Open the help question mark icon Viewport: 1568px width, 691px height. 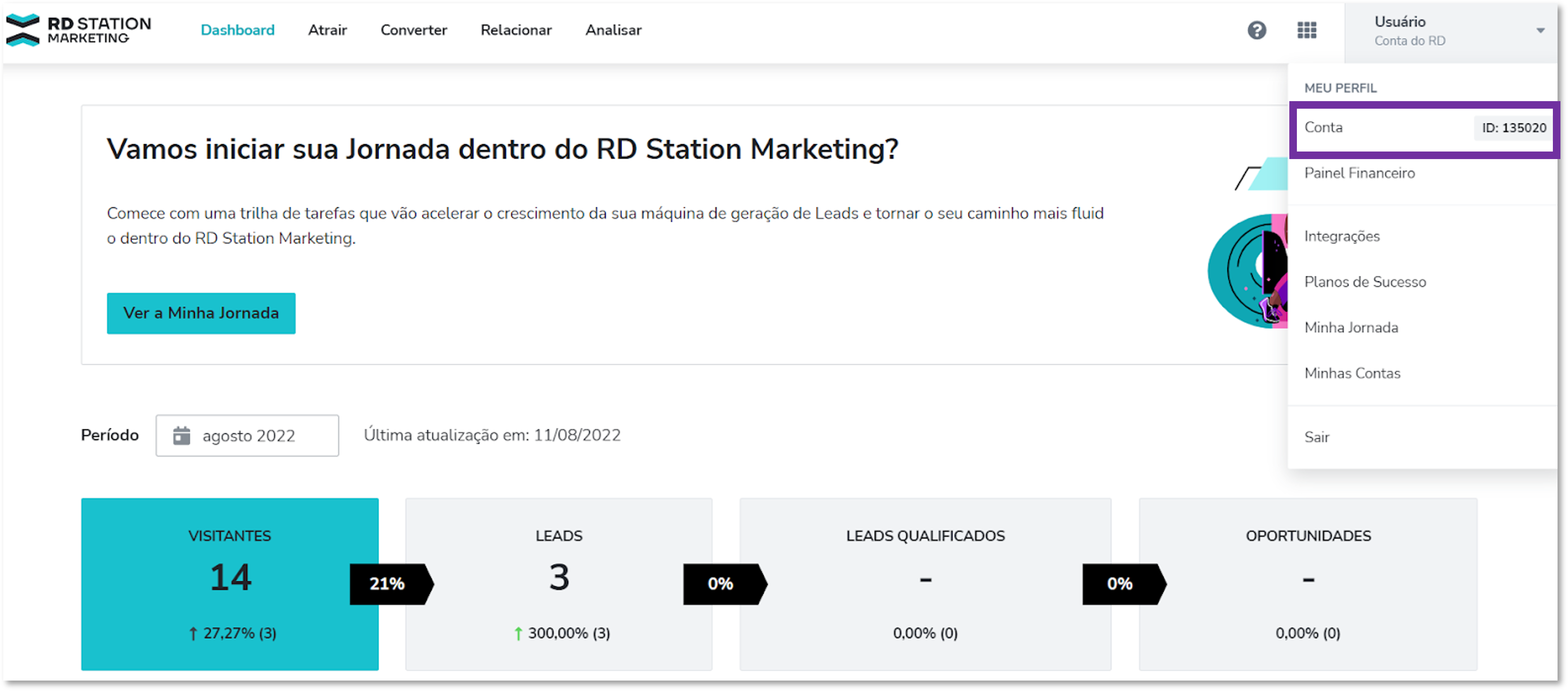pyautogui.click(x=1256, y=30)
